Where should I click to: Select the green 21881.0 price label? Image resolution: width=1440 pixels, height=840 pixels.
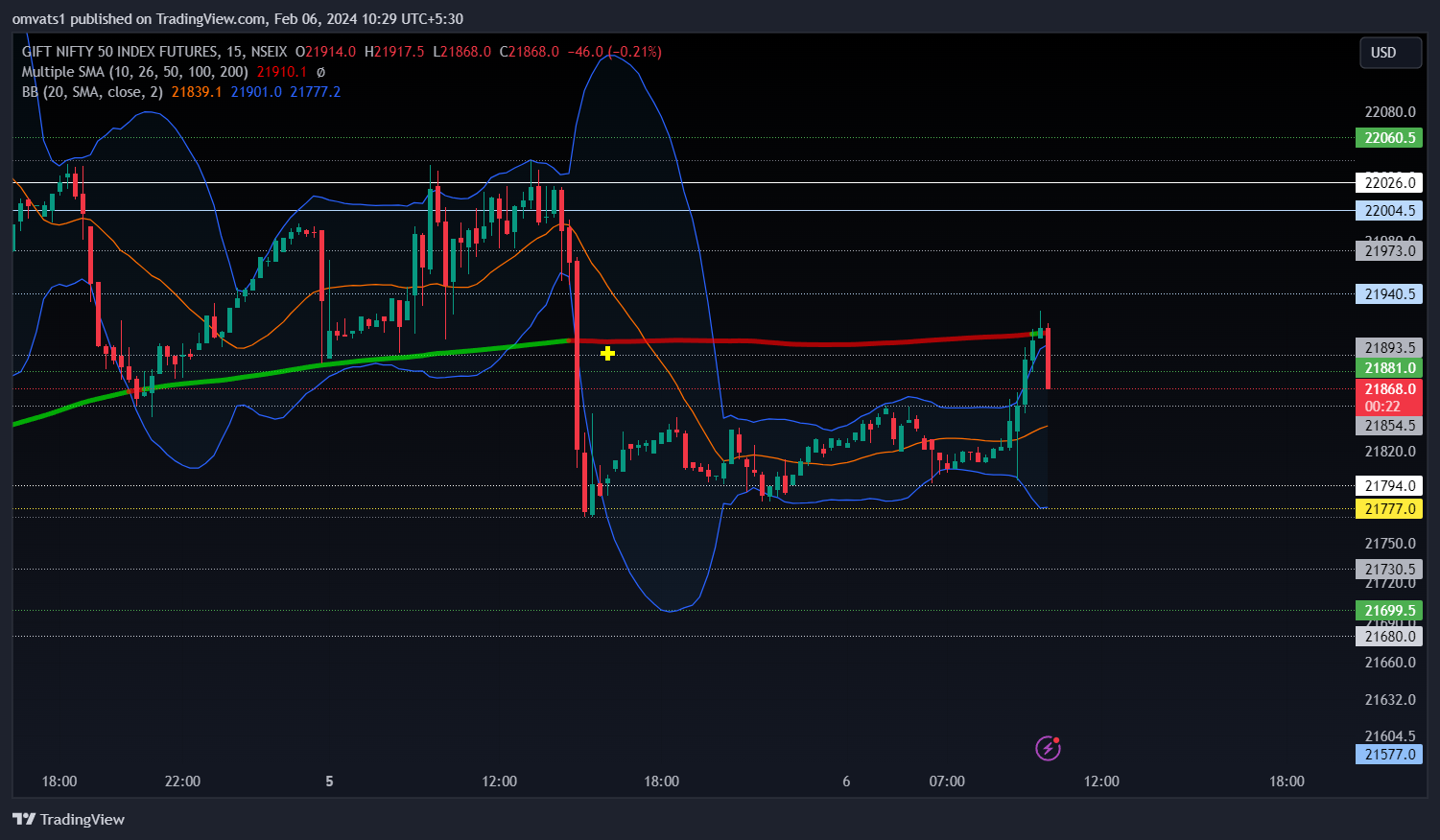[1389, 368]
